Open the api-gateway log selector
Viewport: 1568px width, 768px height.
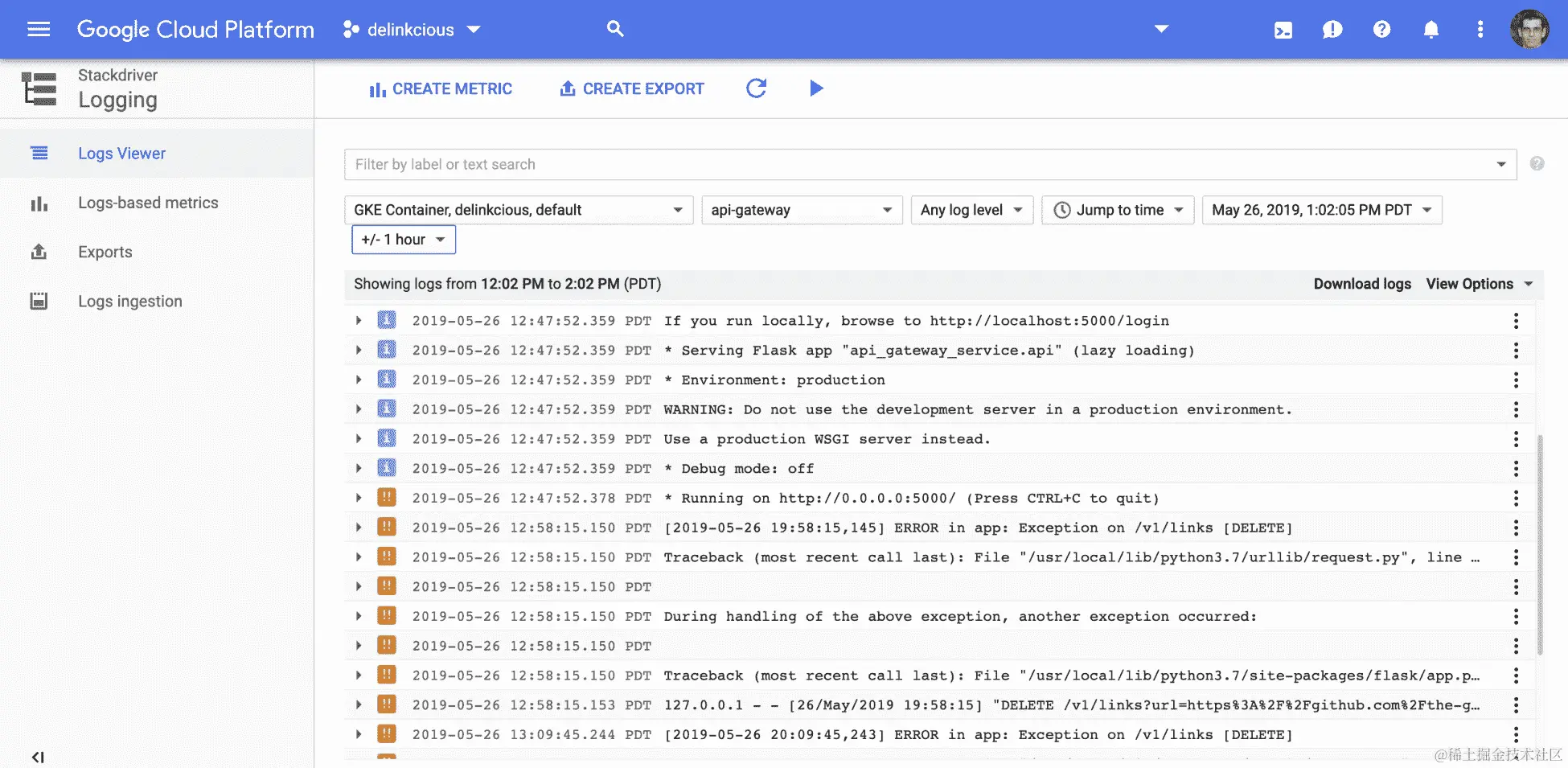(802, 210)
